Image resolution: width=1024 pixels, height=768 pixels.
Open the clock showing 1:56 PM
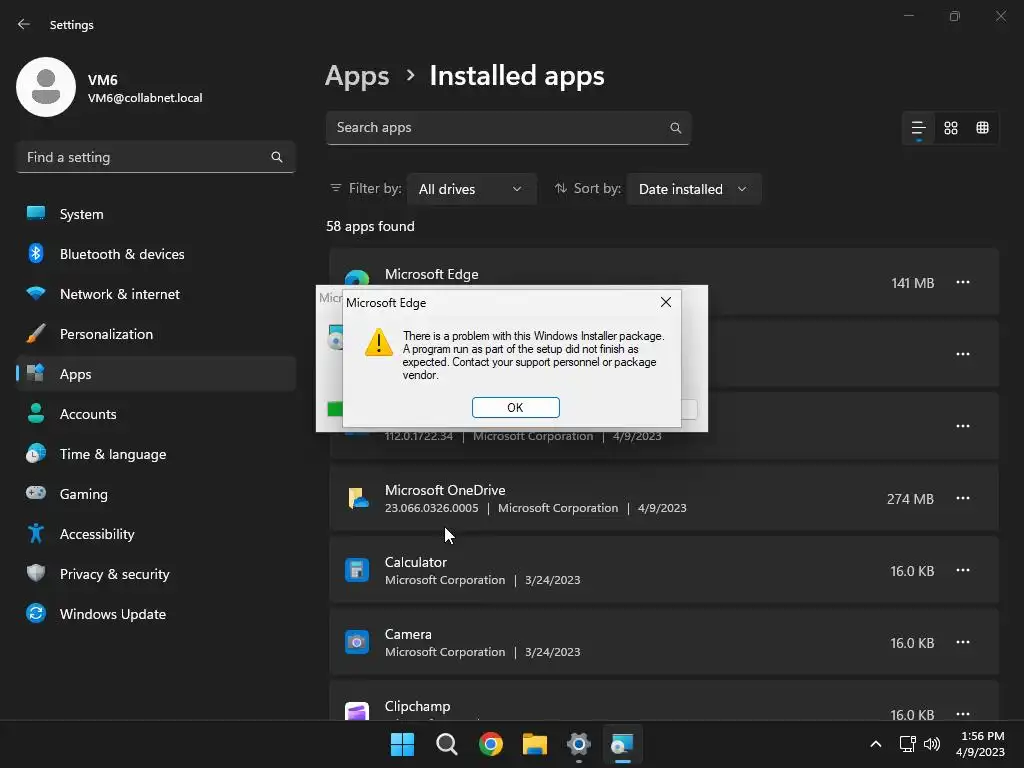tap(980, 744)
